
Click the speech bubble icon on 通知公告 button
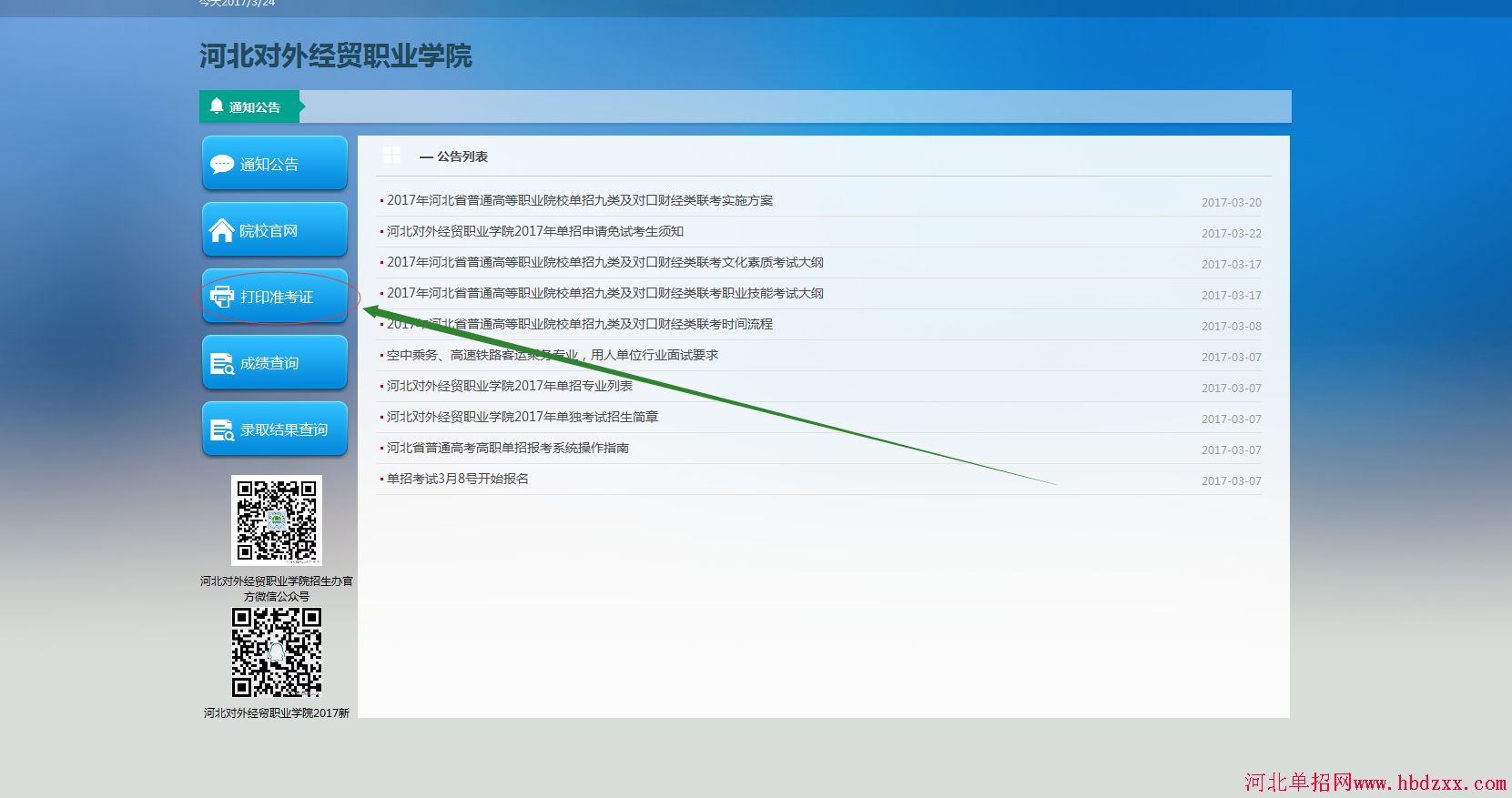pyautogui.click(x=222, y=165)
